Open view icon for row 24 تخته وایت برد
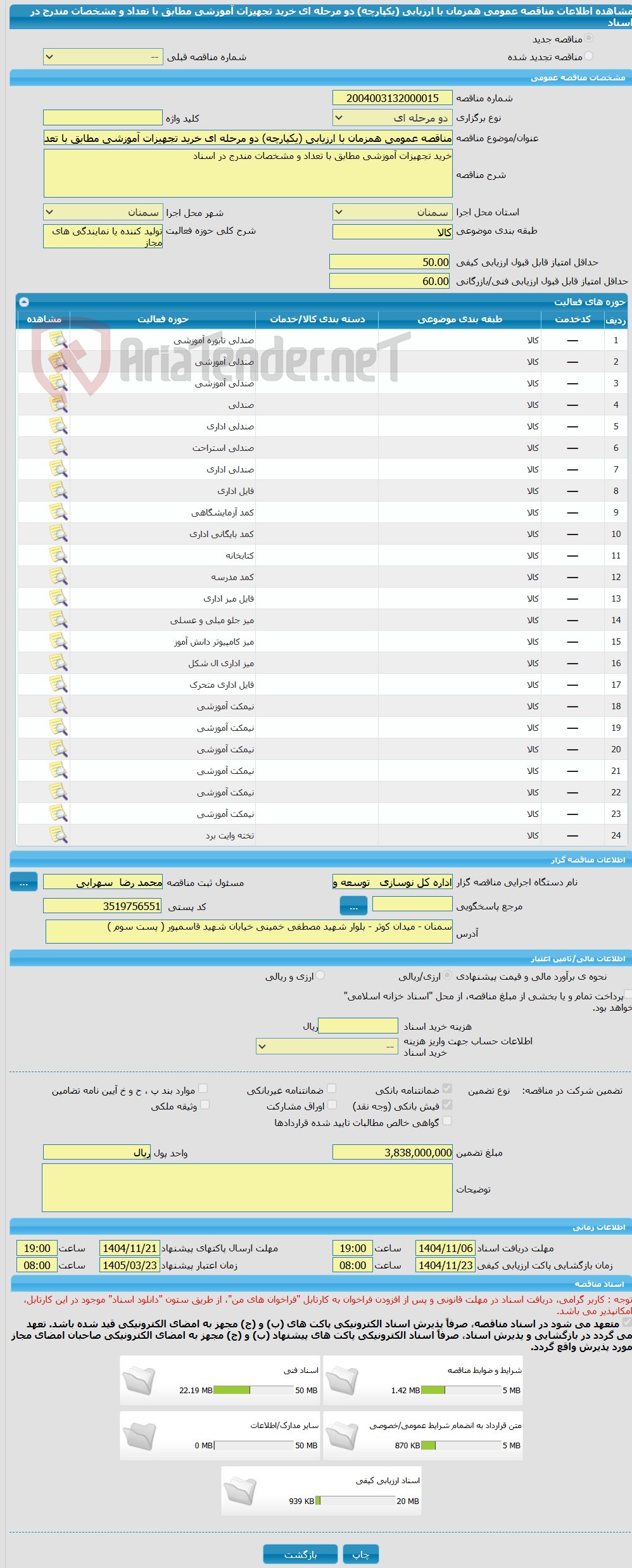Viewport: 632px width, 1568px height. point(58,835)
